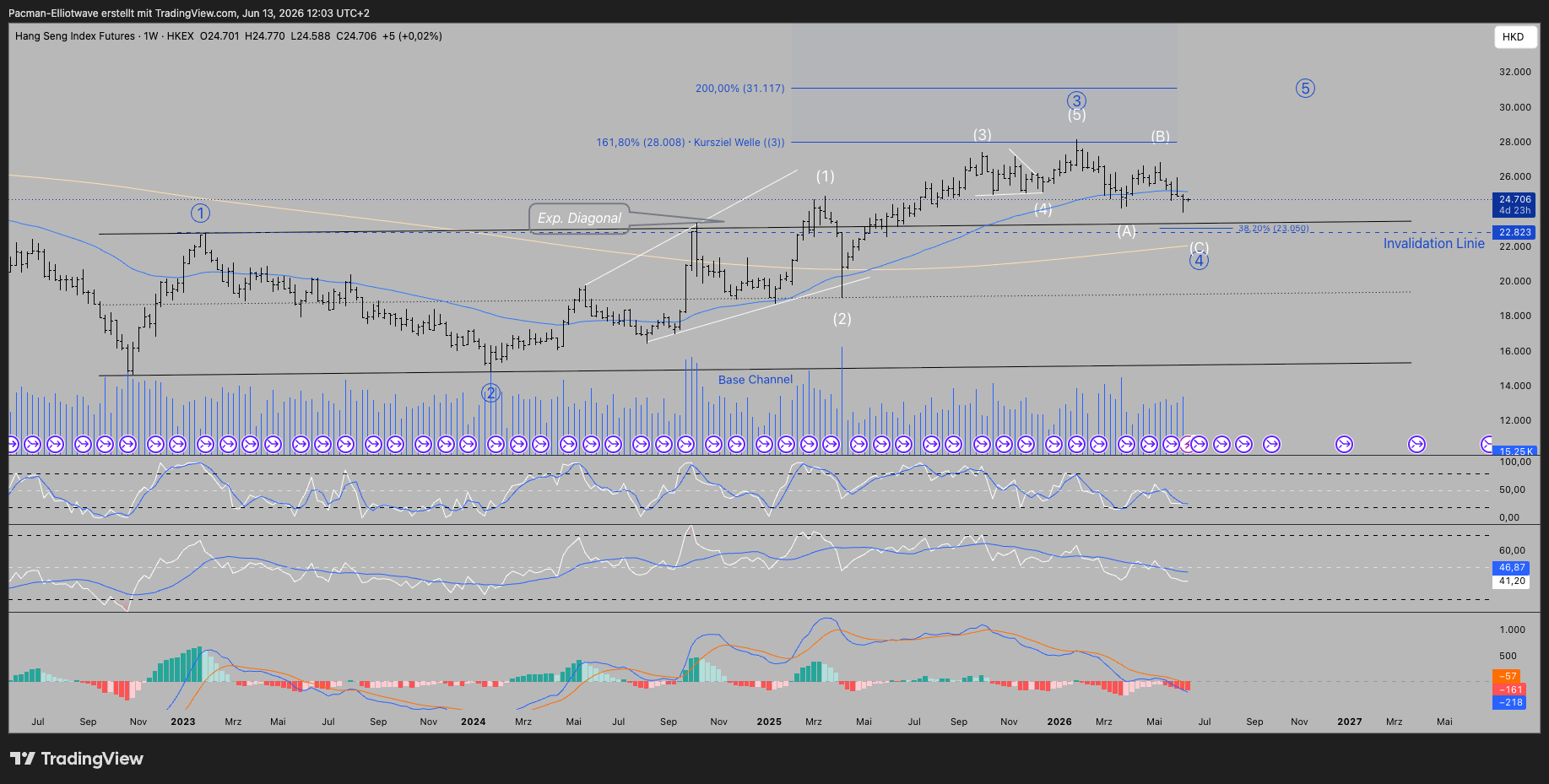Select the 161,80% Kursziel Welle label

691,142
